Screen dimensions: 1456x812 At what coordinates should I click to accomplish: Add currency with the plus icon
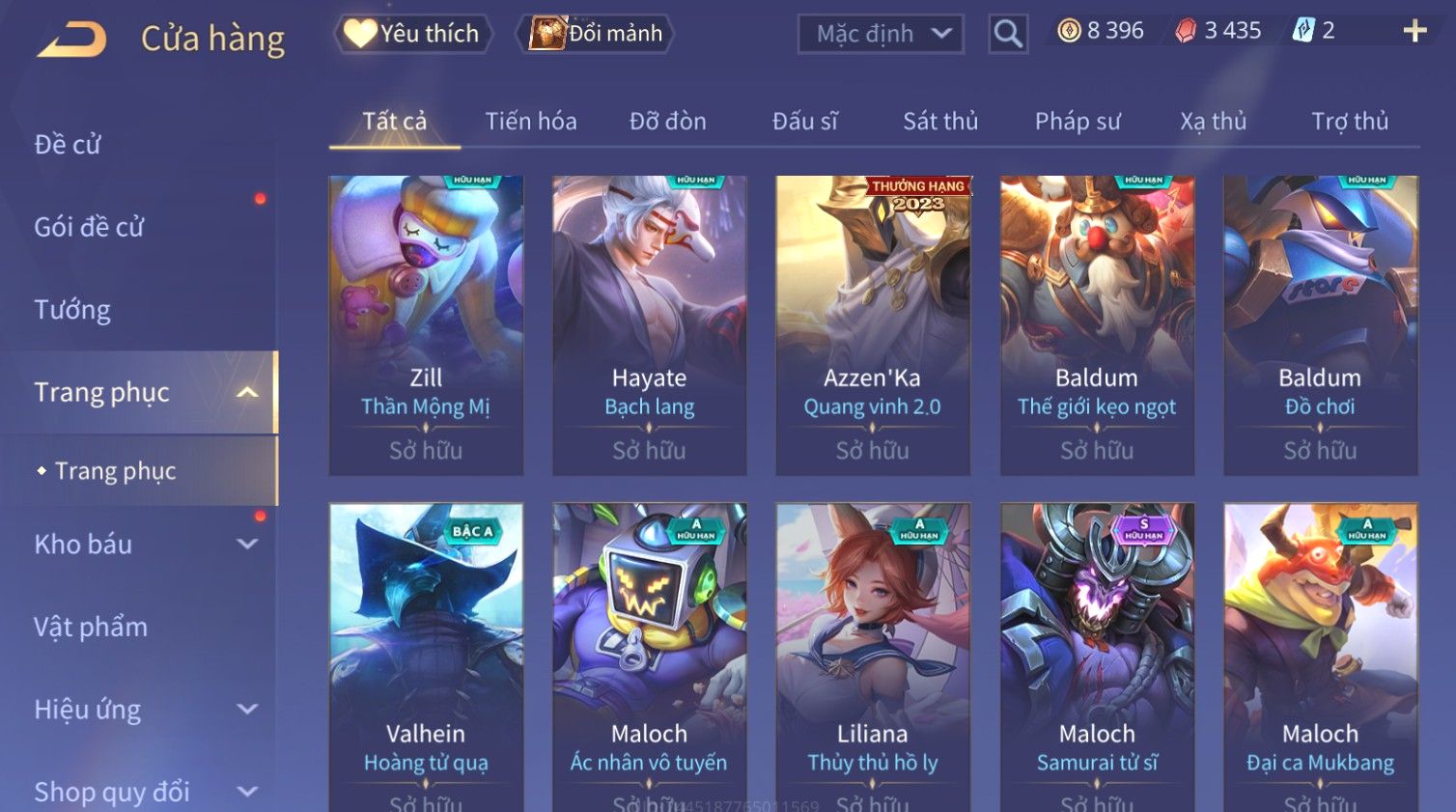pos(1414,31)
